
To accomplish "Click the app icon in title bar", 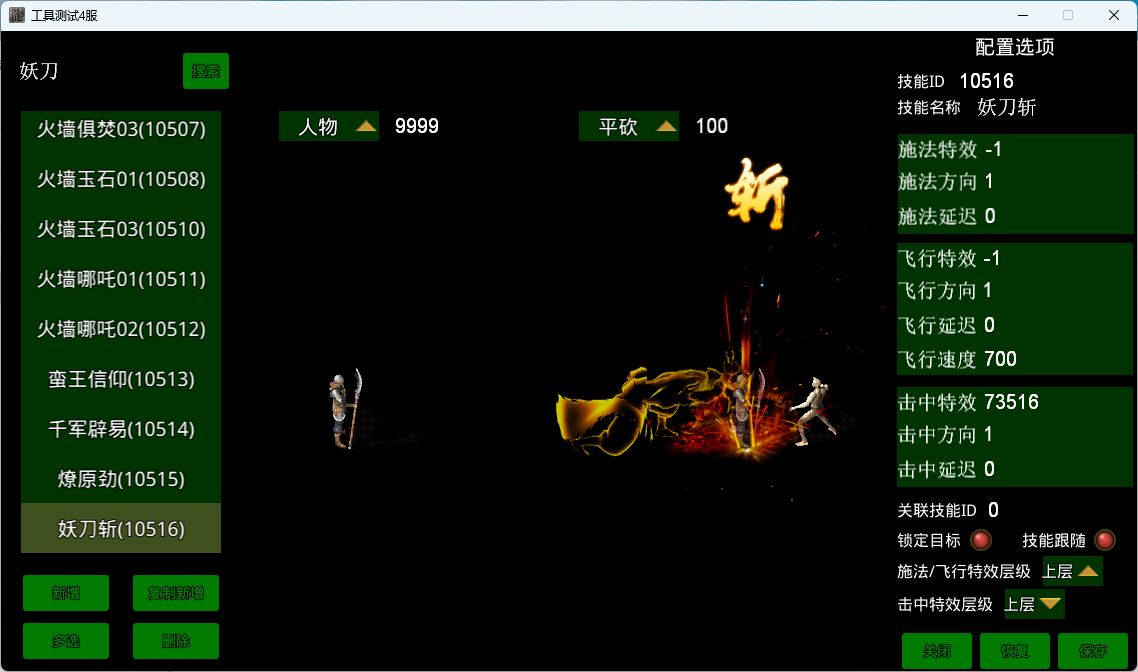I will click(x=17, y=15).
